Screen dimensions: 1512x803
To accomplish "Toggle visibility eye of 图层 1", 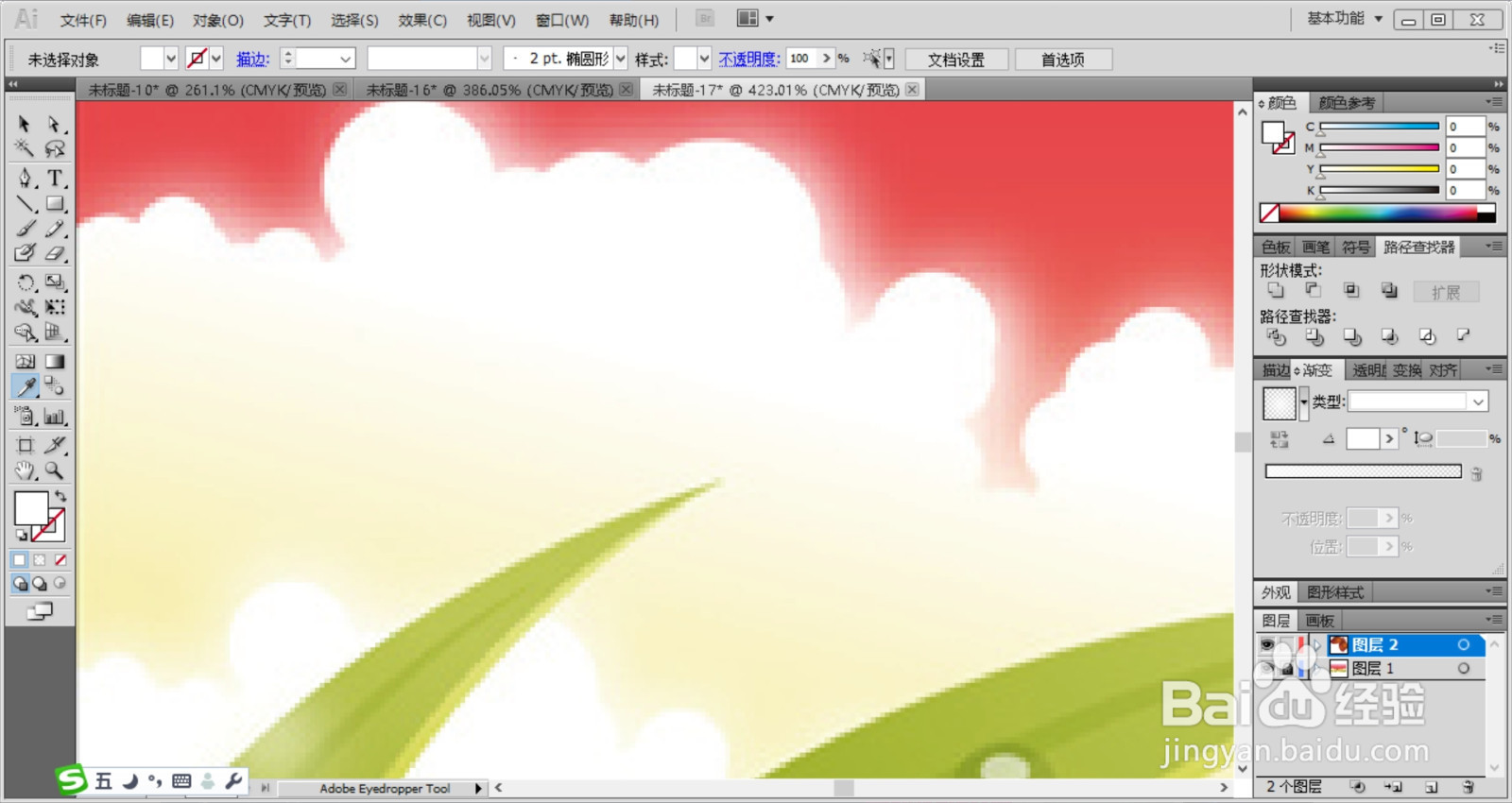I will (1266, 668).
